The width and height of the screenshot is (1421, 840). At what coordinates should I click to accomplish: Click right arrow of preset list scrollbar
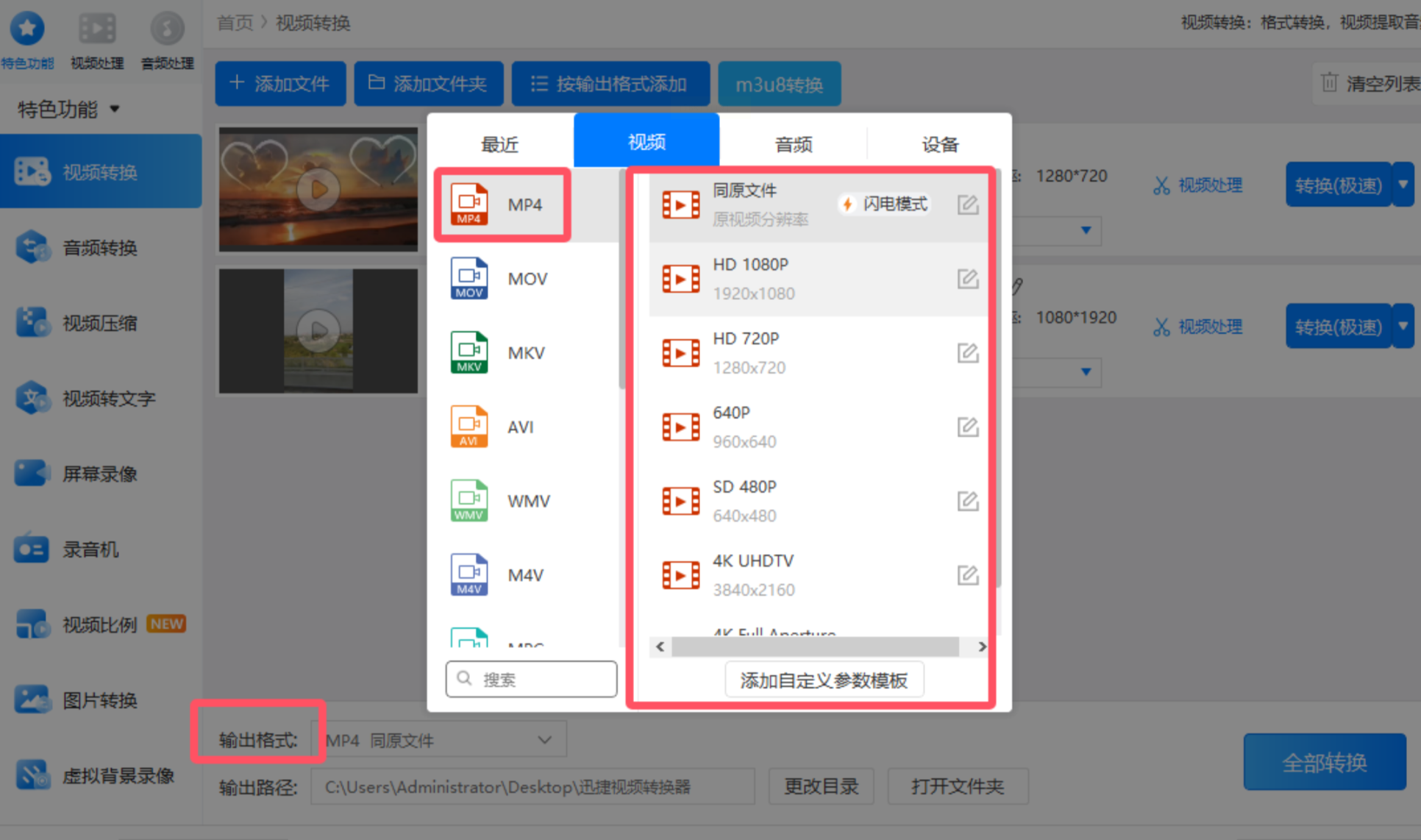(982, 647)
